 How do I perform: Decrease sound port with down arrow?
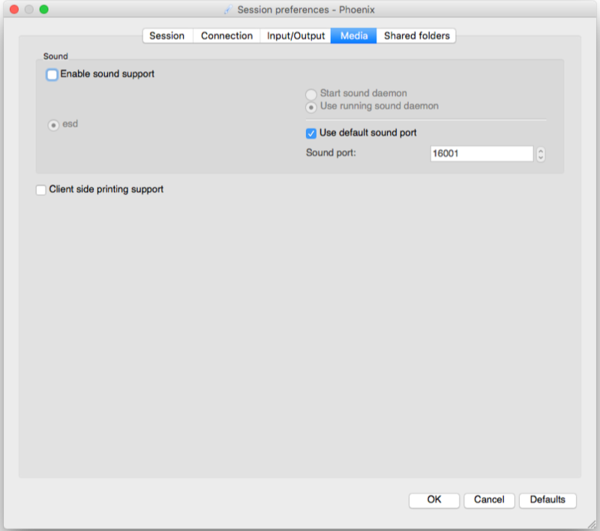pyautogui.click(x=541, y=158)
